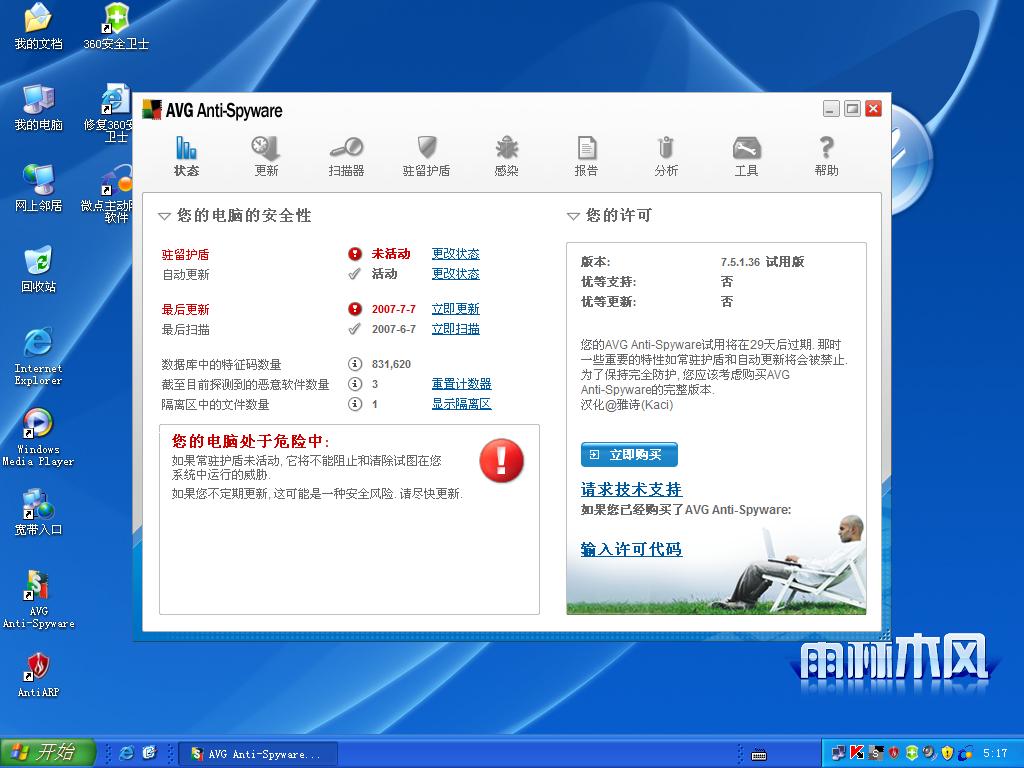Click 更改状态 link for 驻留护盾
The image size is (1024, 768).
coord(456,254)
